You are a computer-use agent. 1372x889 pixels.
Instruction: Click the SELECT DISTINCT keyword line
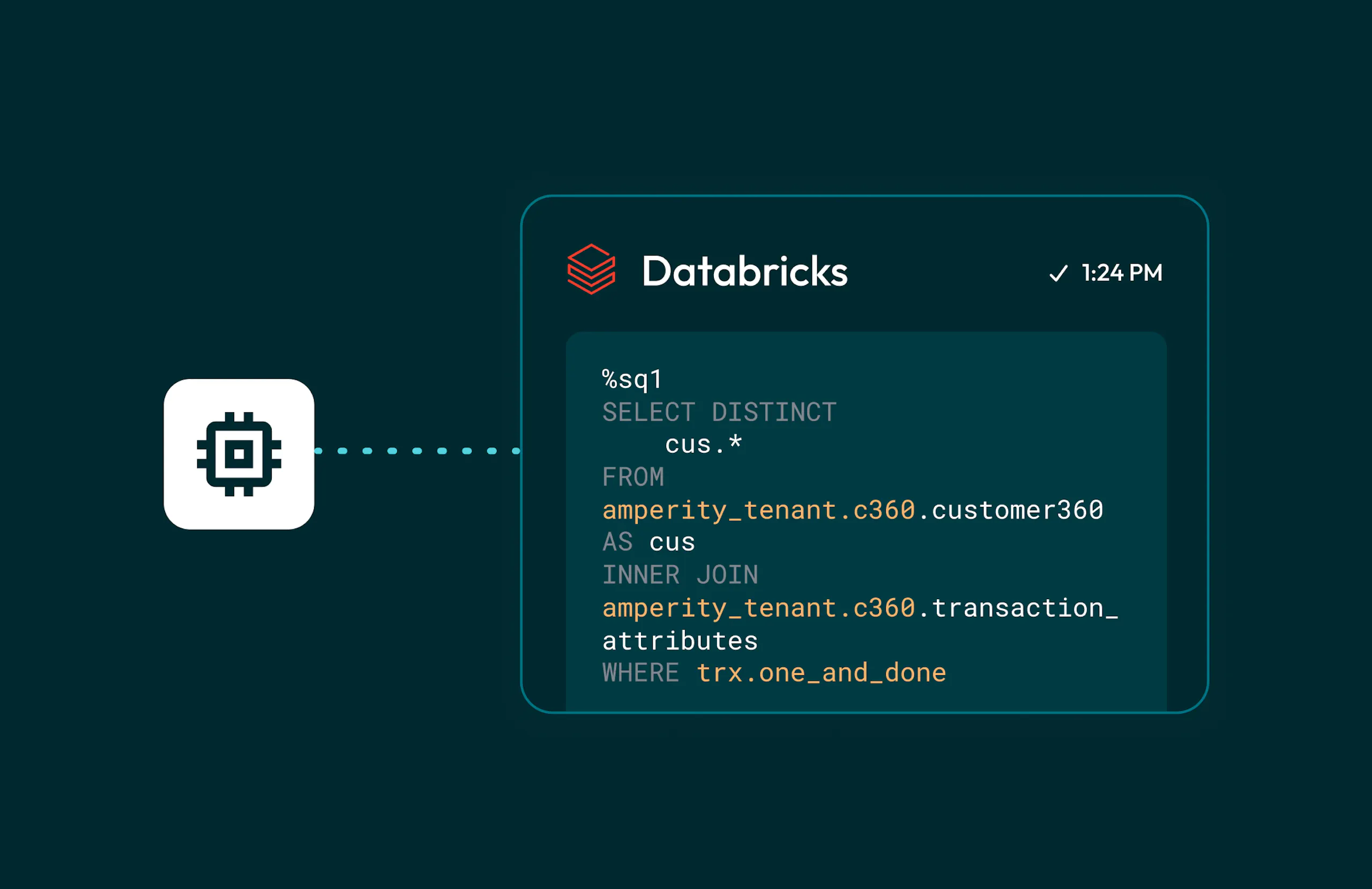pos(719,412)
